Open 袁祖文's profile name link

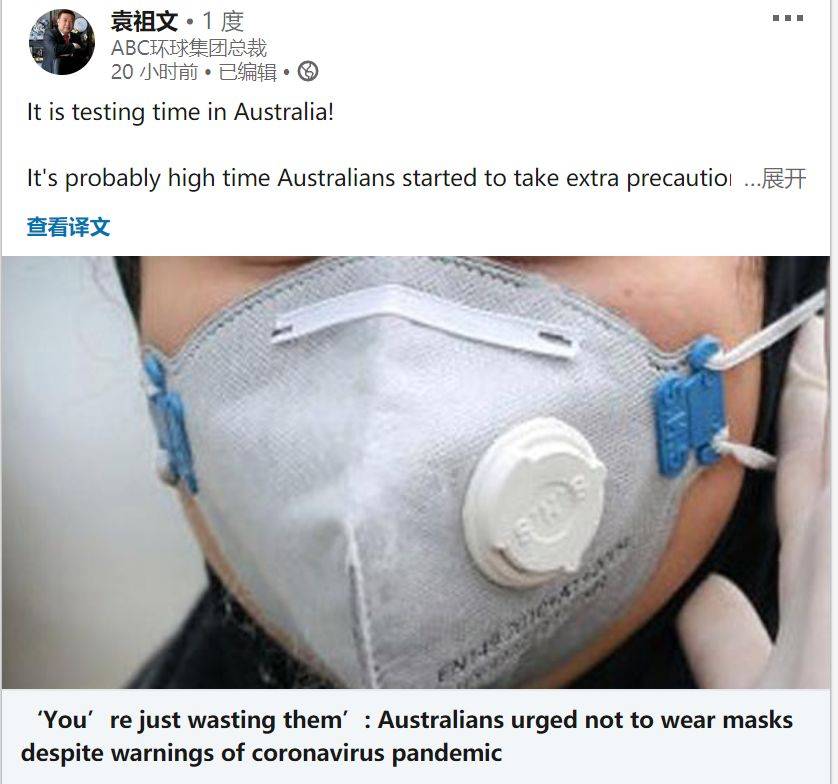144,21
